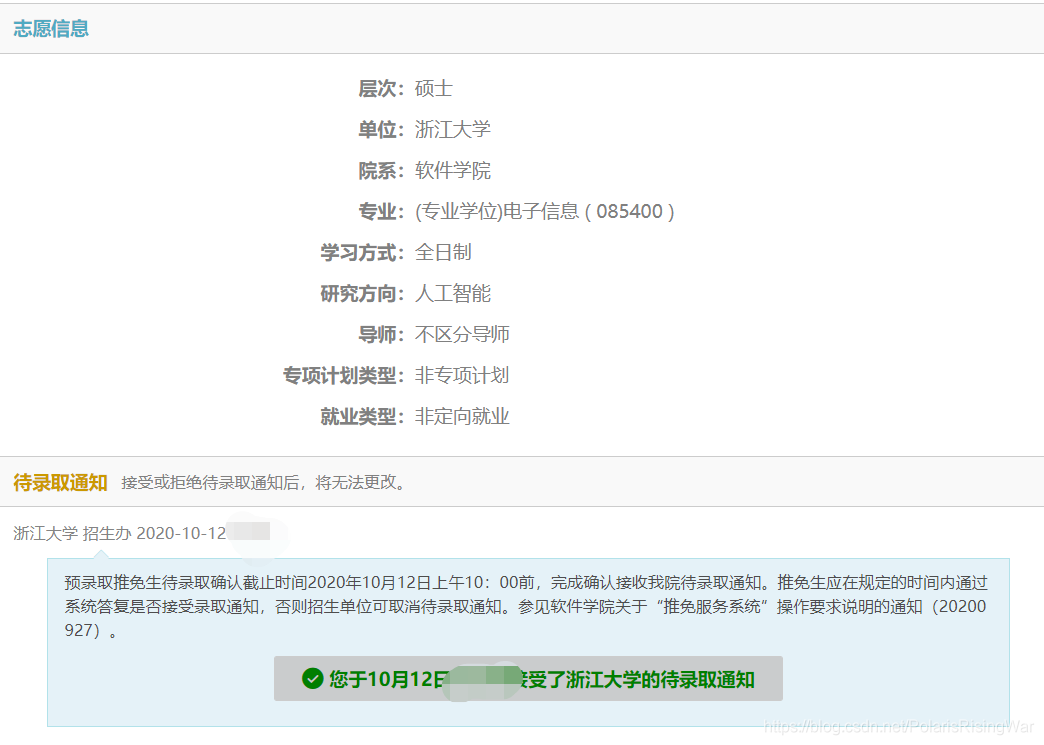The image size is (1044, 745).
Task: Click the note 接受或拒绝待录取通知后，将无法更改
Action: (264, 483)
